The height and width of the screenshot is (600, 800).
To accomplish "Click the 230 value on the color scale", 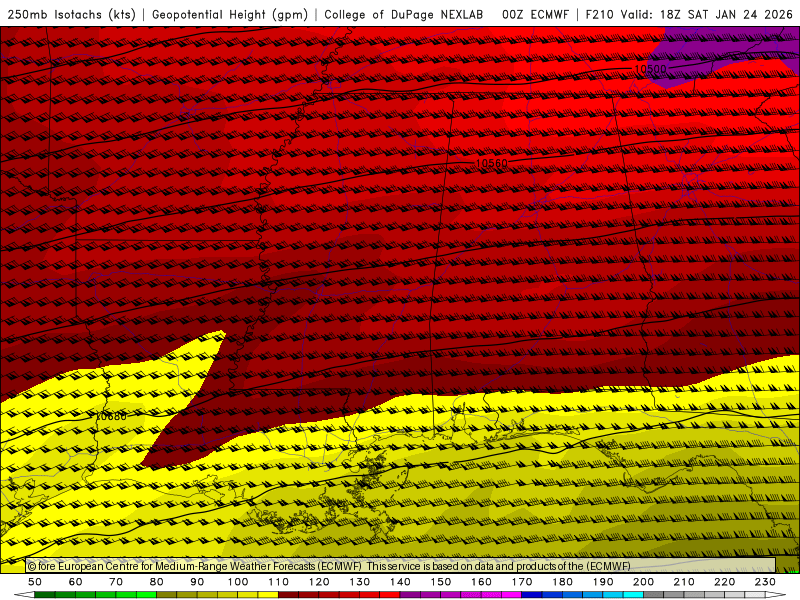I will pyautogui.click(x=765, y=582).
